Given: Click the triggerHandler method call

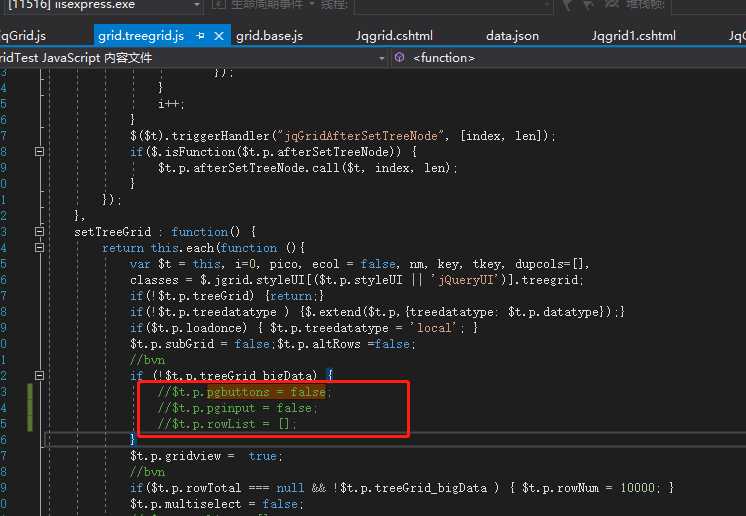Looking at the screenshot, I should (221, 136).
